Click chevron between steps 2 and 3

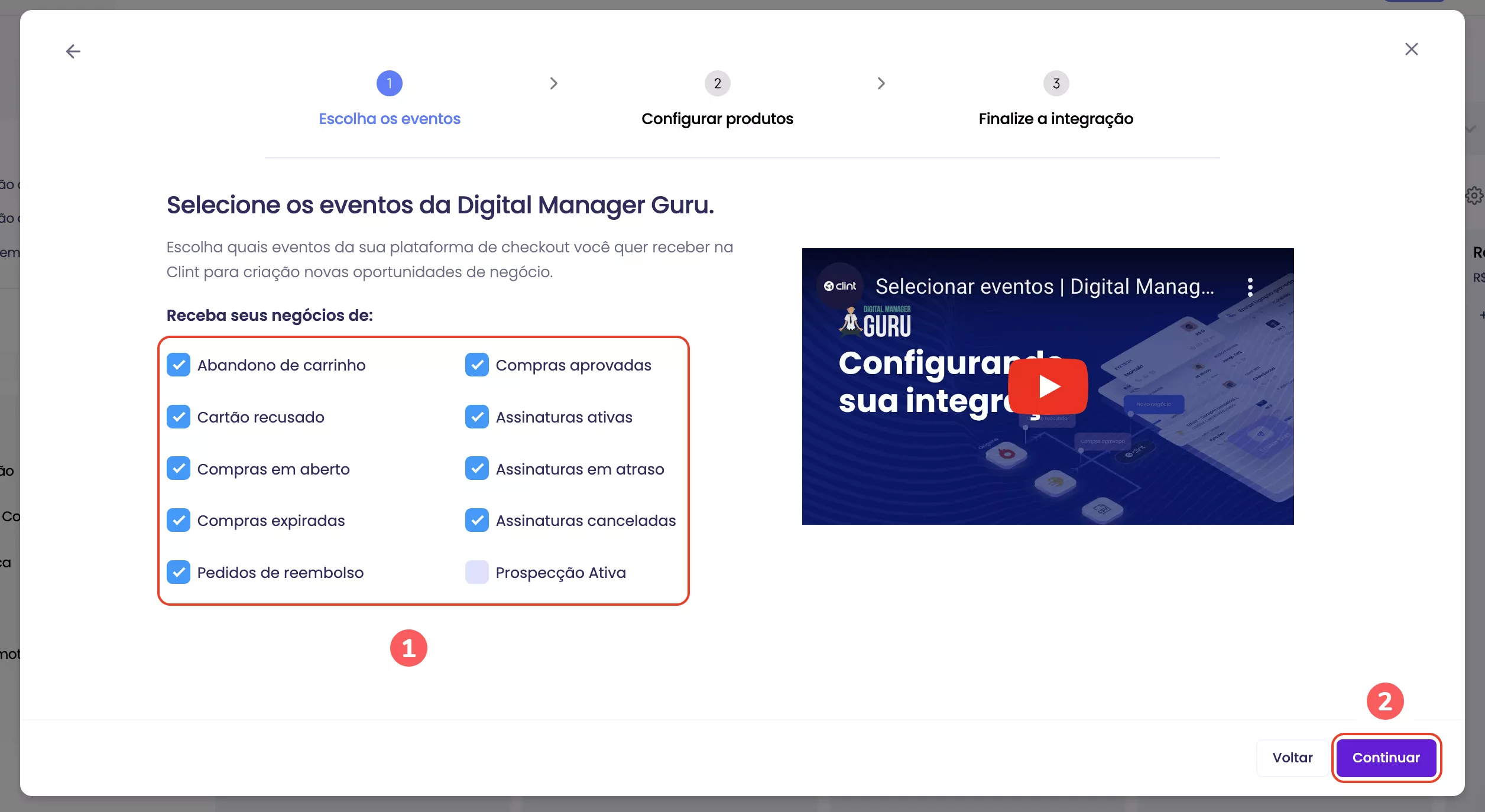click(881, 83)
